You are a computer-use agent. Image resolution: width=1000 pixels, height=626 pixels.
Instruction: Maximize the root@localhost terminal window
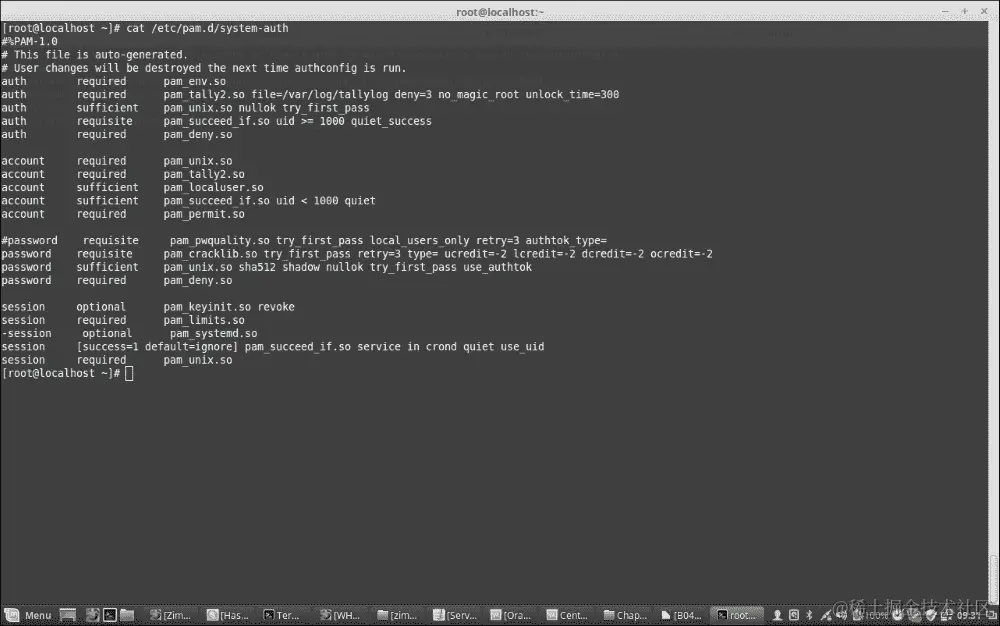point(964,11)
